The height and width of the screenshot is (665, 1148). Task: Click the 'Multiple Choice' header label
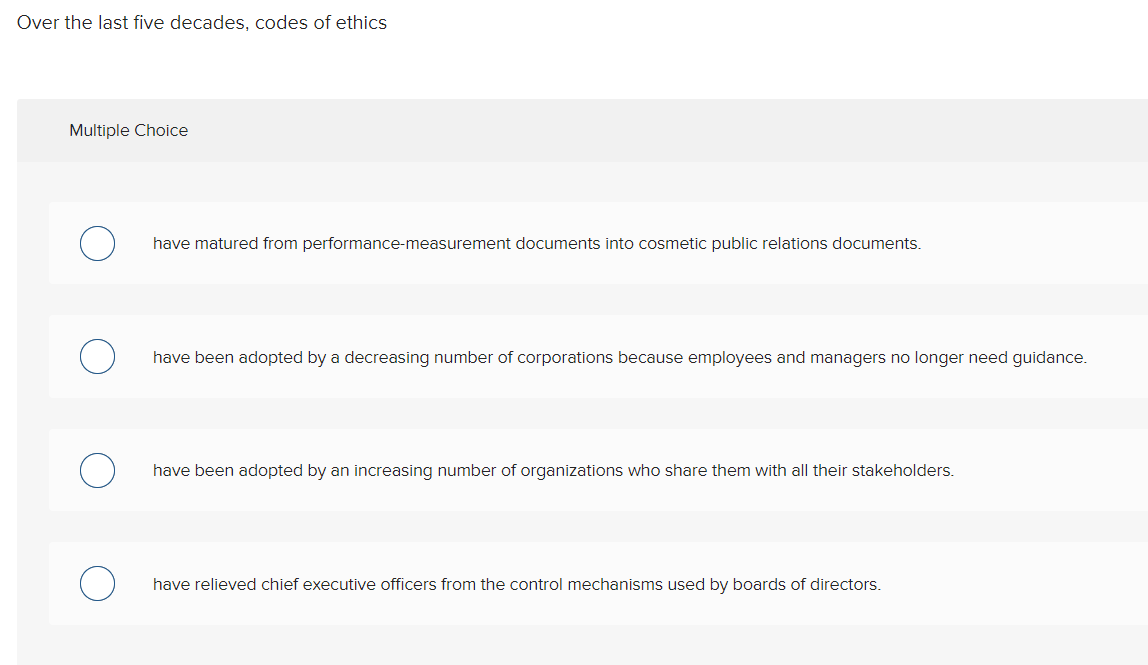coord(128,130)
